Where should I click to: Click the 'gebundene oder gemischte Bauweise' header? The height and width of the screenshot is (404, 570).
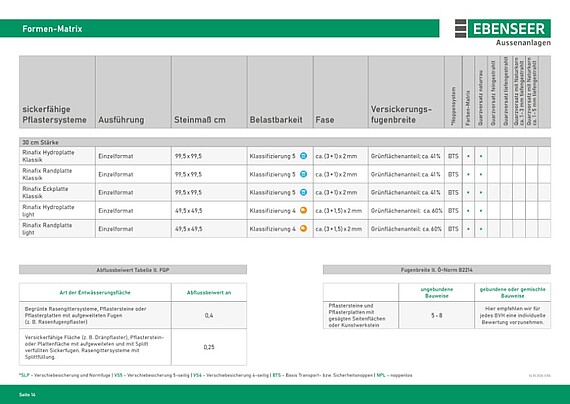[512, 292]
